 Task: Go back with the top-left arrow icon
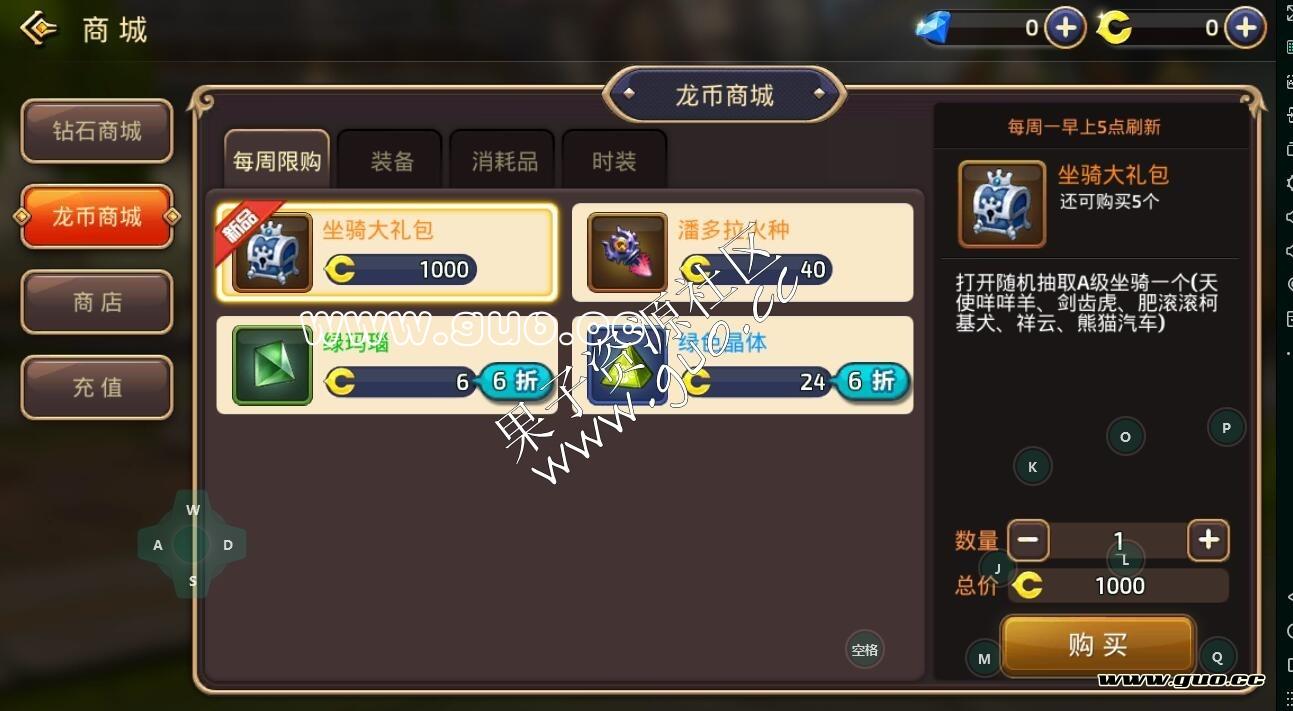coord(38,29)
